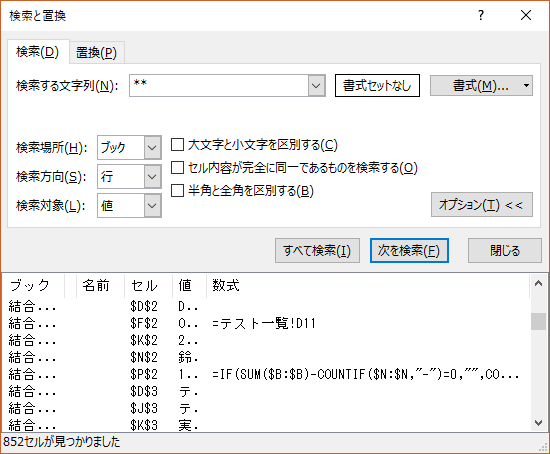Expand the 書式(M) dropdown arrow
This screenshot has width=550, height=454.
pos(526,85)
